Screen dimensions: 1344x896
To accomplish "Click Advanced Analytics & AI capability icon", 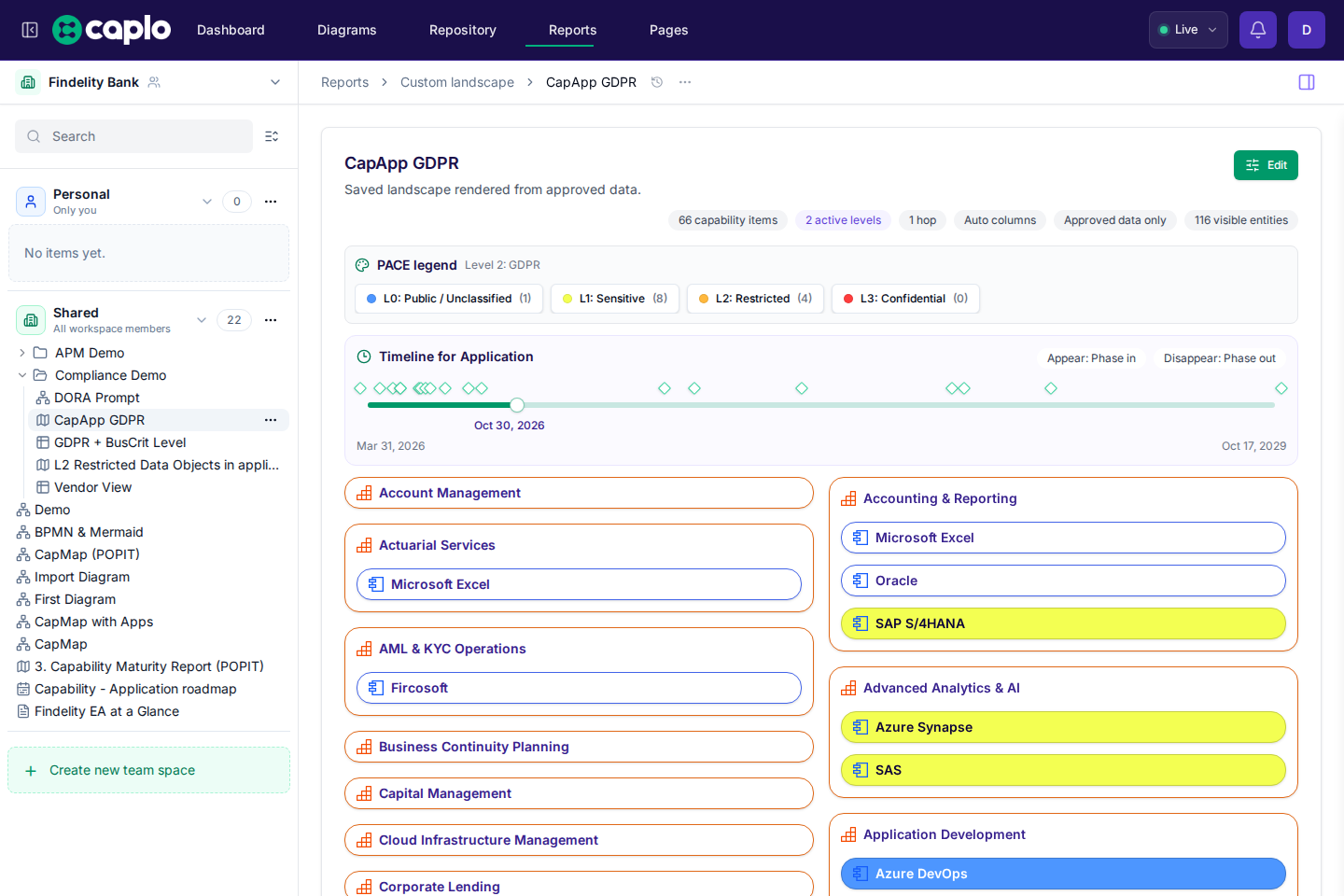I will coord(848,688).
